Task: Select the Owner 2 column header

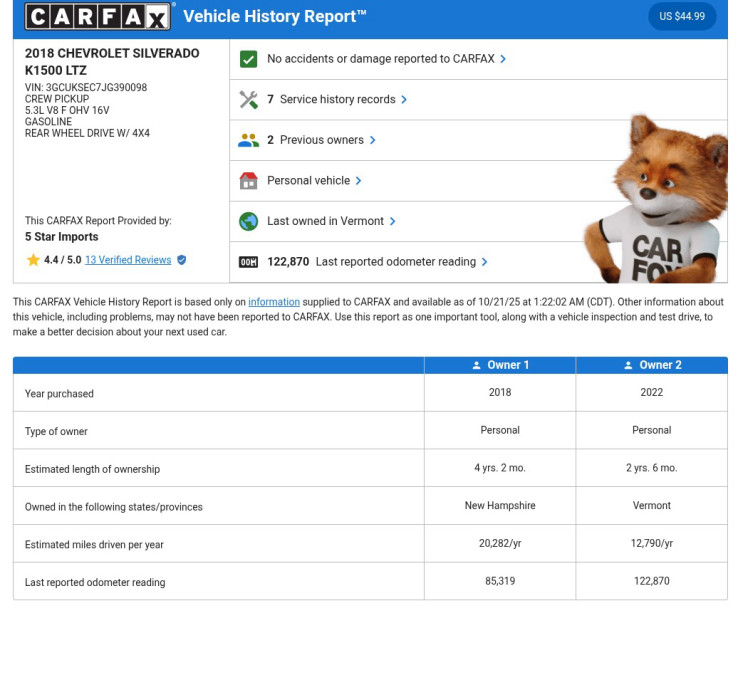Action: (652, 365)
